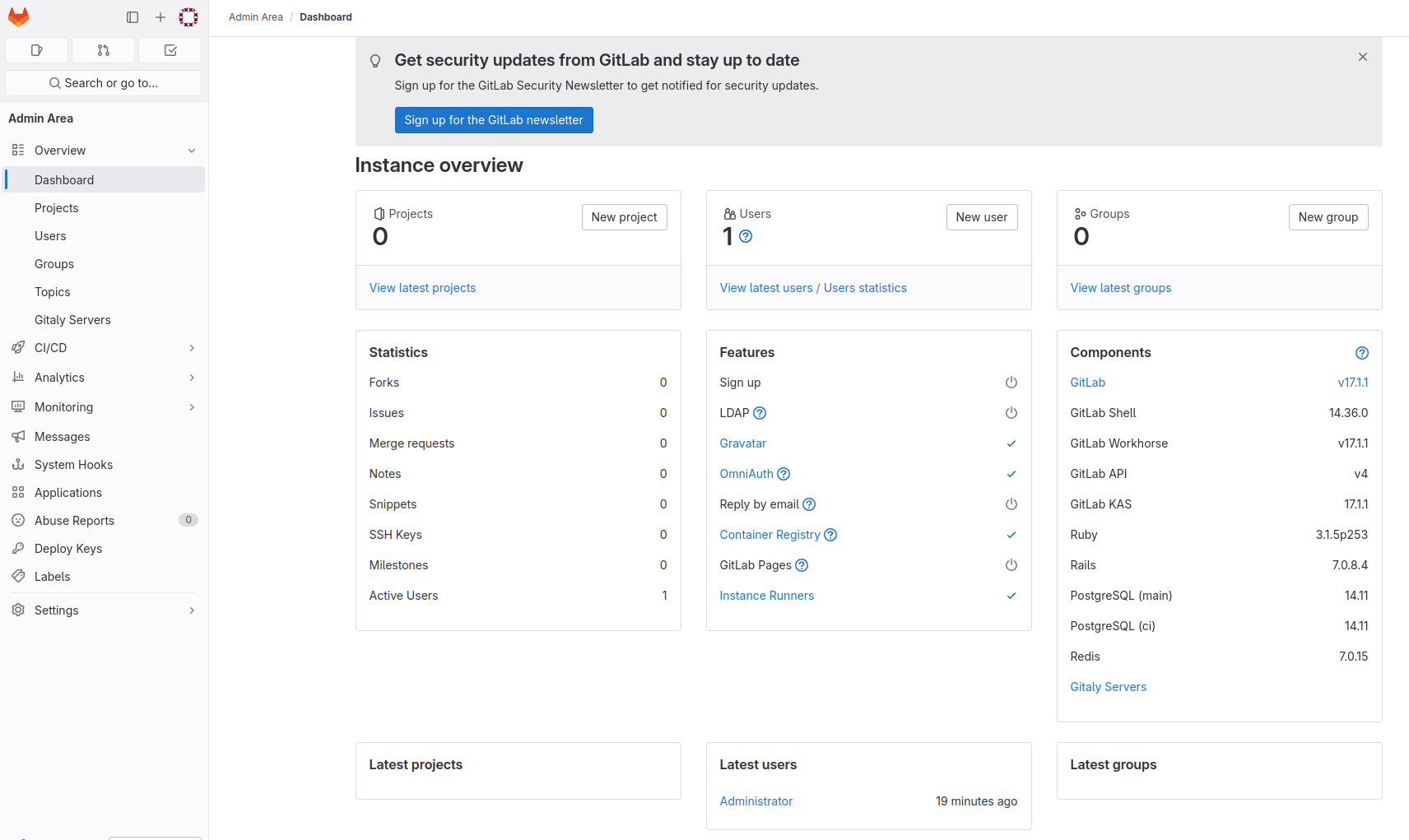Click the Sign up power status icon
Image resolution: width=1409 pixels, height=840 pixels.
click(x=1011, y=383)
